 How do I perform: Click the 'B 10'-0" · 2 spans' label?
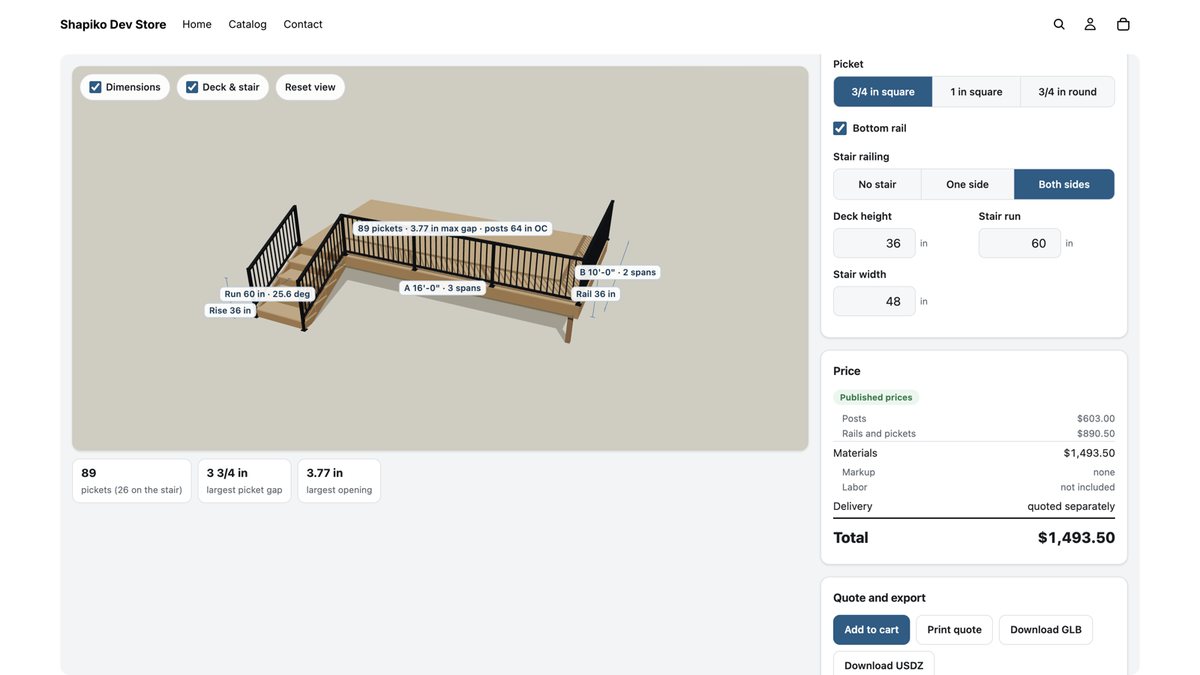[x=618, y=272]
